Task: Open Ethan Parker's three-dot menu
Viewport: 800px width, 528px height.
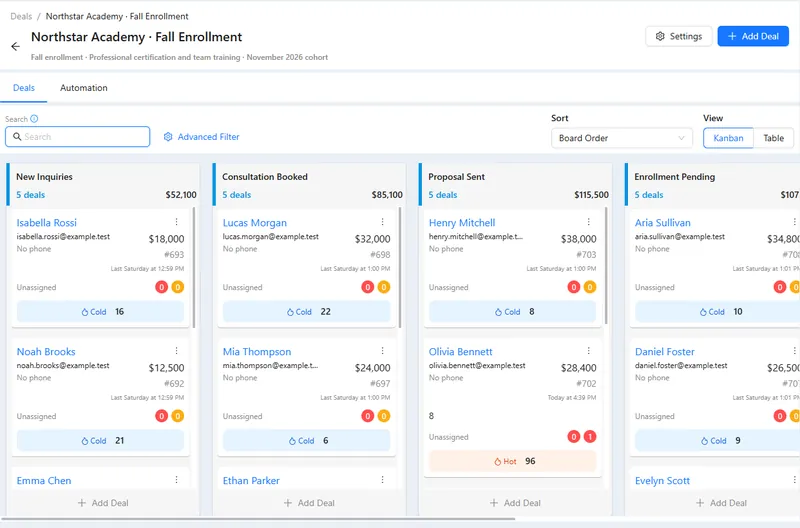Action: [383, 480]
